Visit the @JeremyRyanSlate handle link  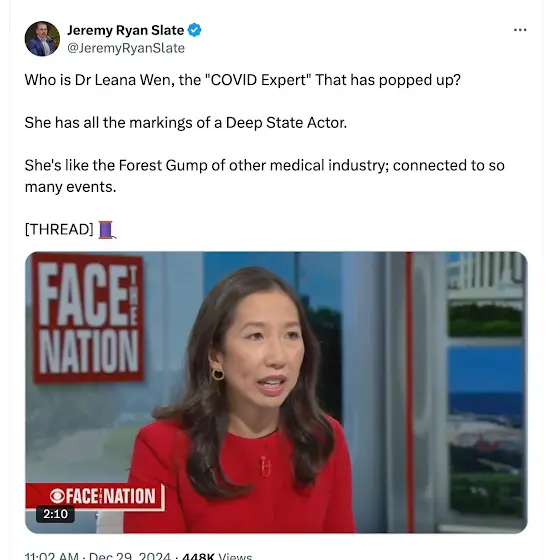126,48
